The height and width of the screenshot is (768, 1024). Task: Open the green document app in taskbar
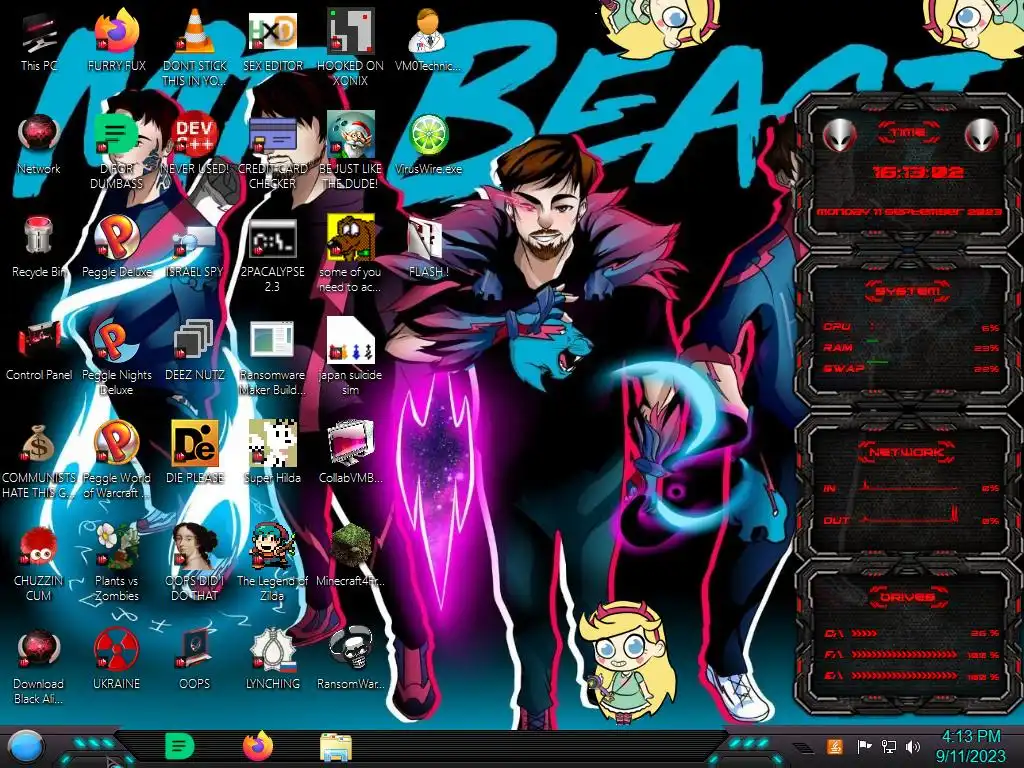point(179,746)
